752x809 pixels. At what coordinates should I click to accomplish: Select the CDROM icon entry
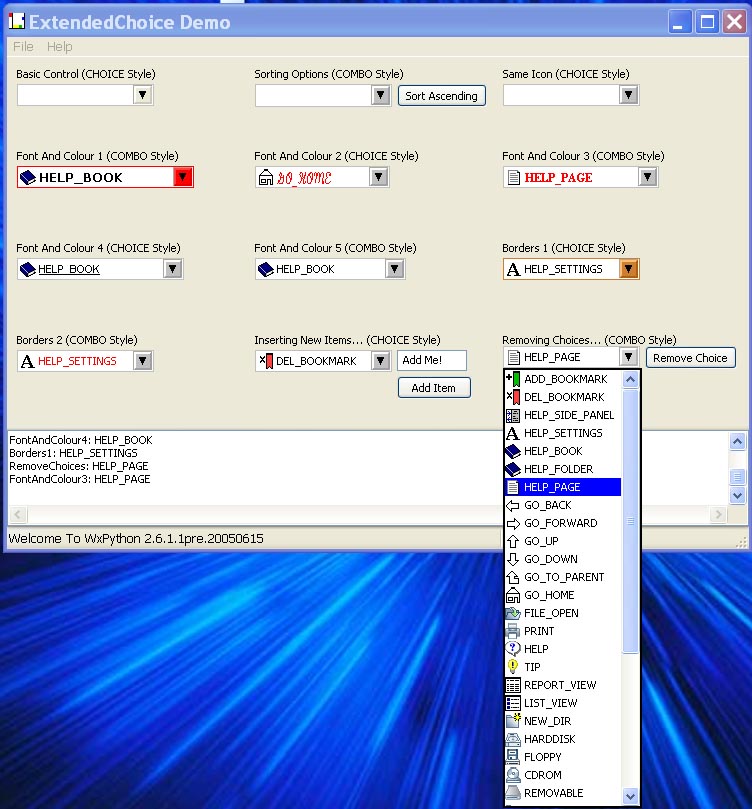click(x=513, y=775)
